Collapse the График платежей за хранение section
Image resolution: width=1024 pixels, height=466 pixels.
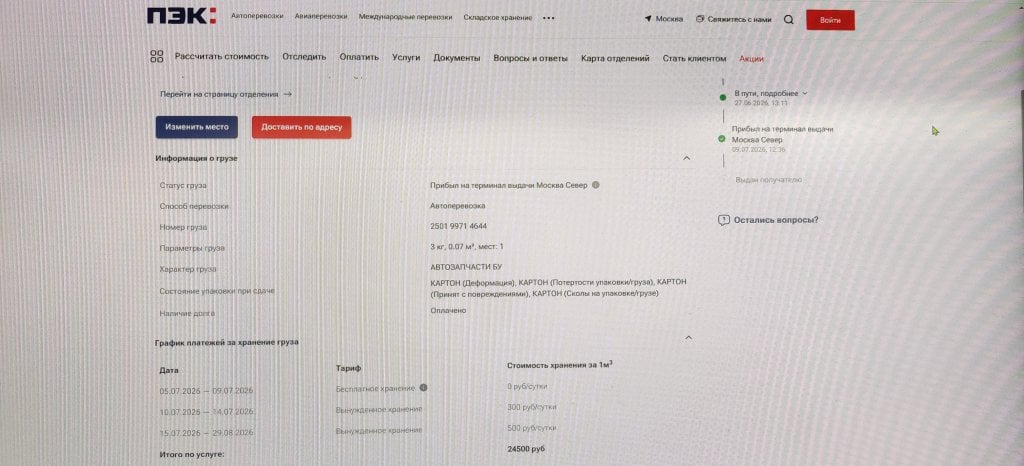(x=688, y=338)
